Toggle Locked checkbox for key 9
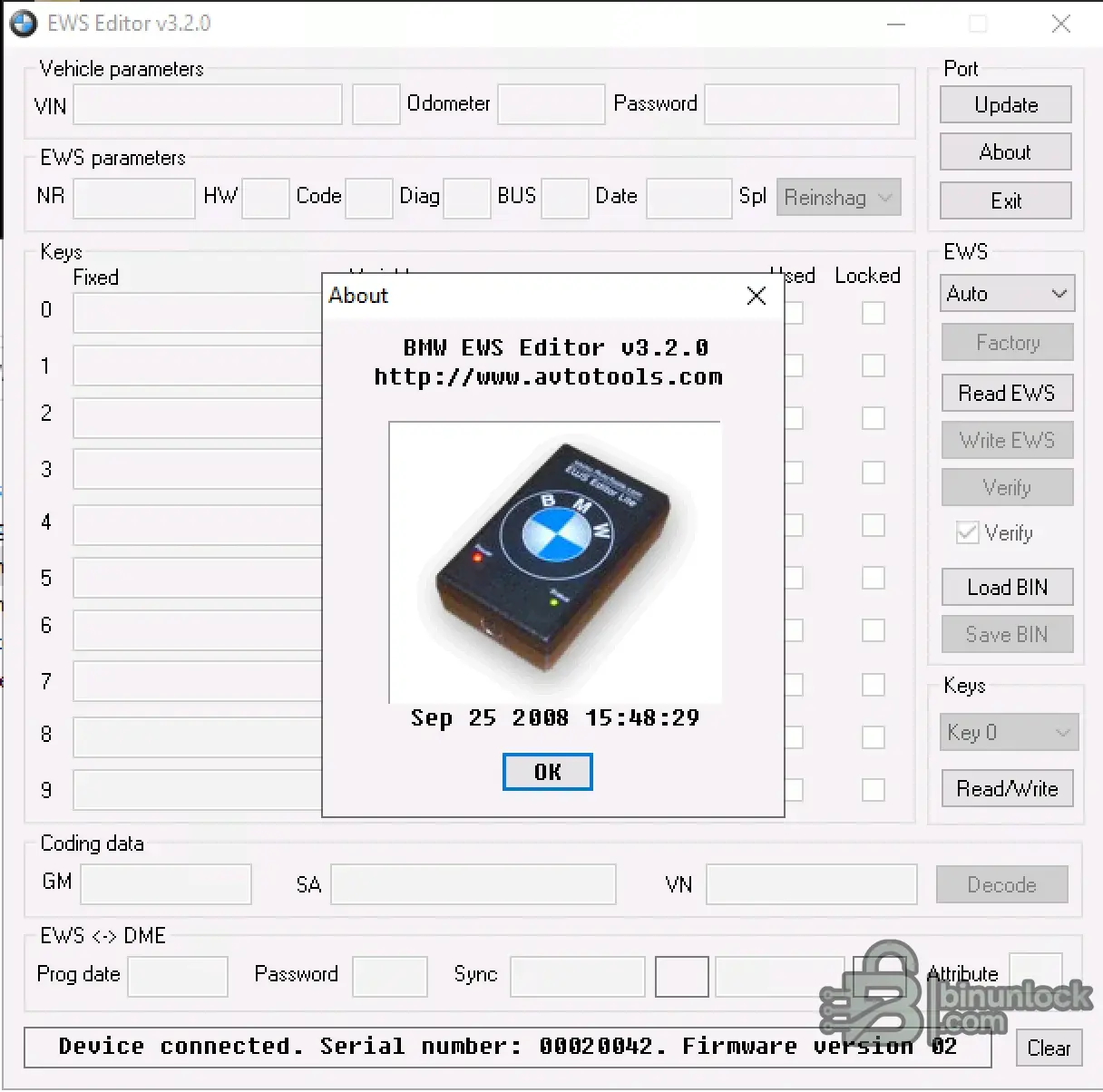 coord(874,790)
